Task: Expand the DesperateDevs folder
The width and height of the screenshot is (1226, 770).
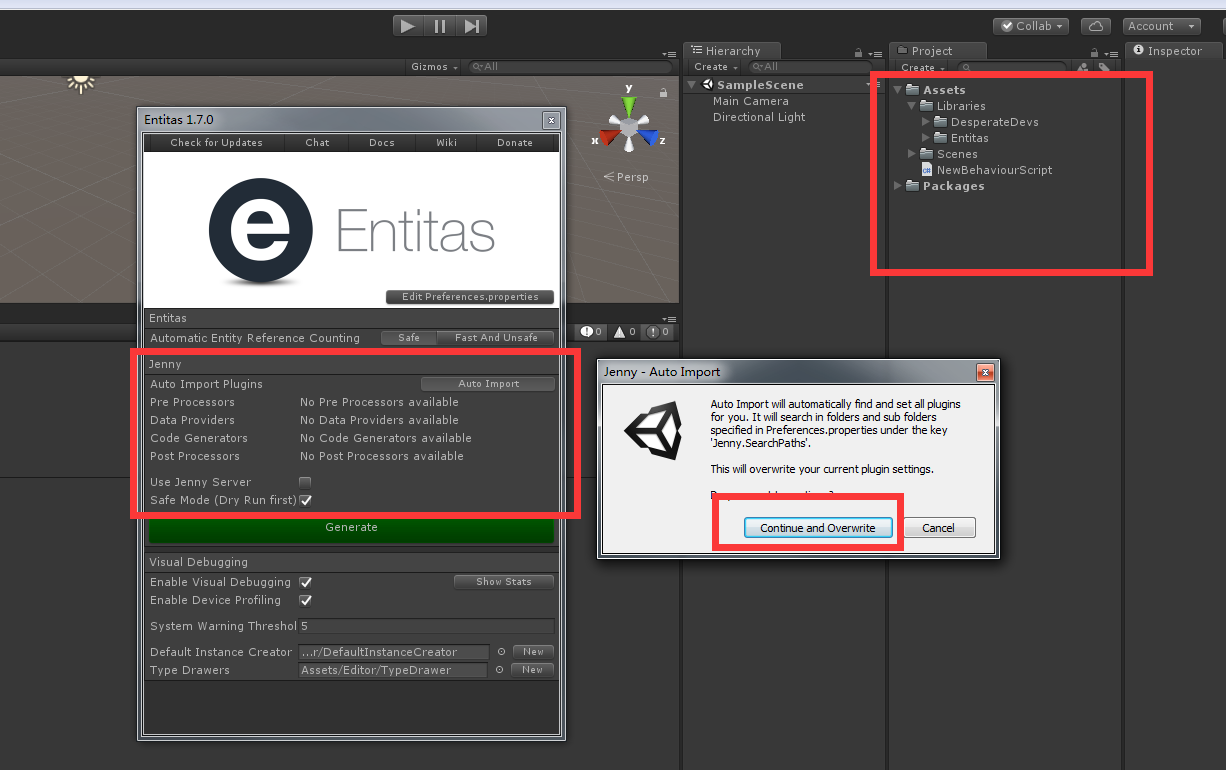Action: click(x=924, y=121)
